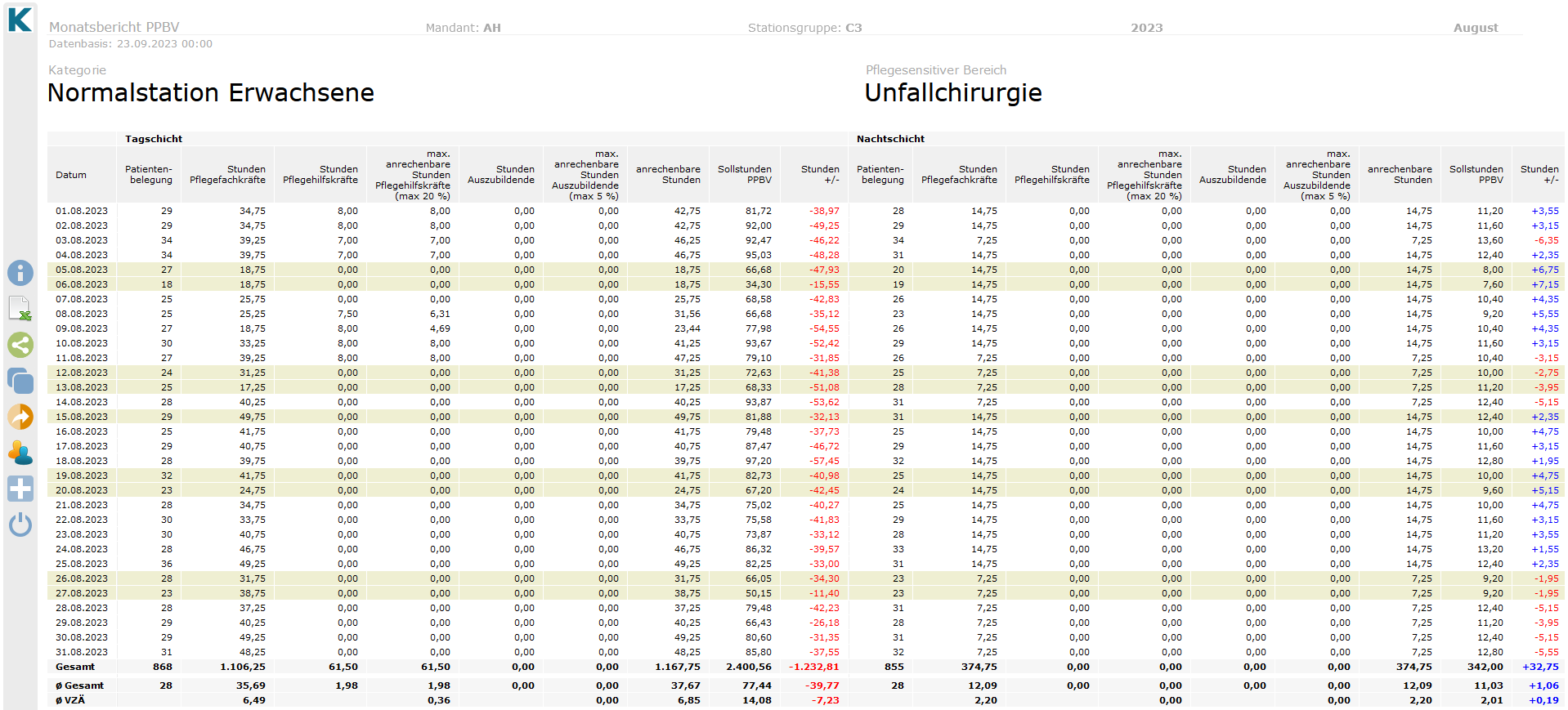Click the power/logout icon
The image size is (1568, 710).
[x=20, y=525]
